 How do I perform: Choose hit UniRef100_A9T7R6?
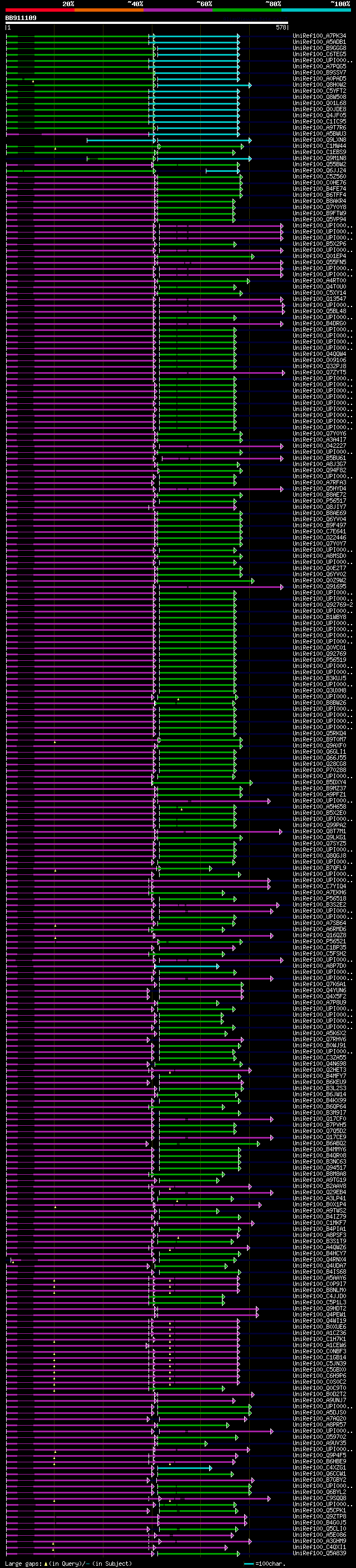click(319, 127)
